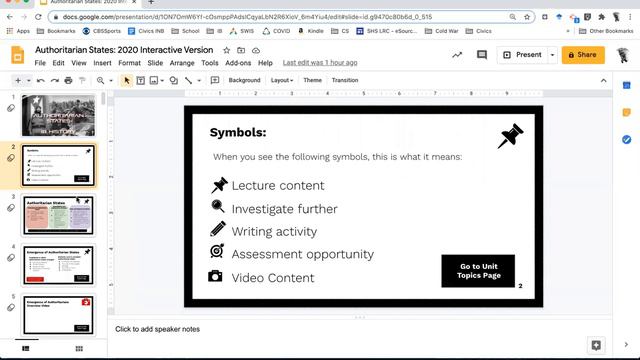
Task: Click the browser address bar URL
Action: pyautogui.click(x=247, y=17)
